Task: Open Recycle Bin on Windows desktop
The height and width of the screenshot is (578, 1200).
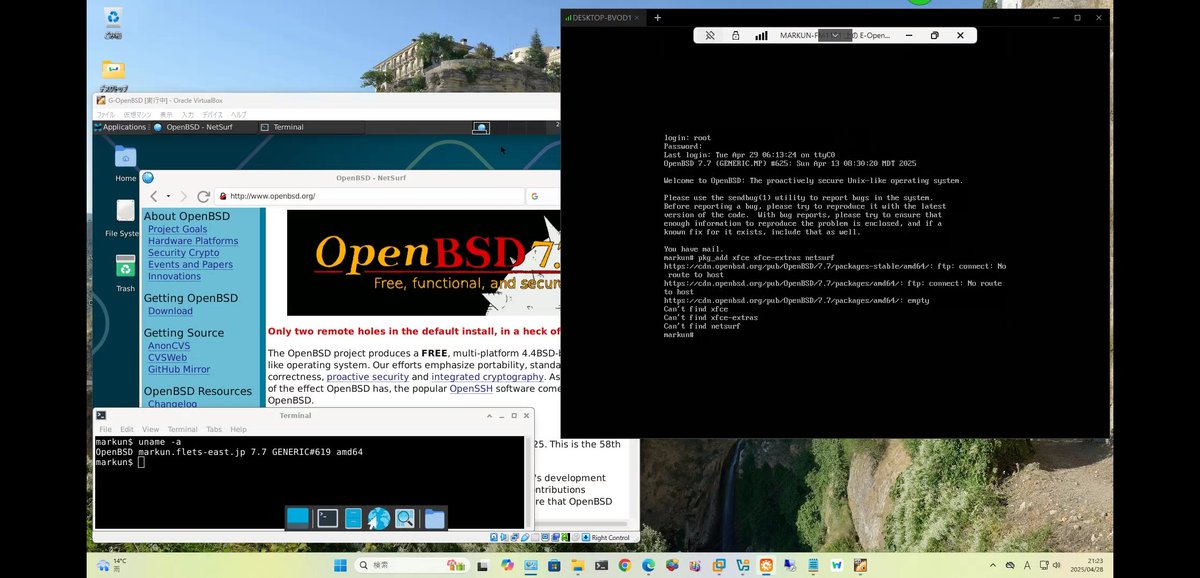Action: 113,23
